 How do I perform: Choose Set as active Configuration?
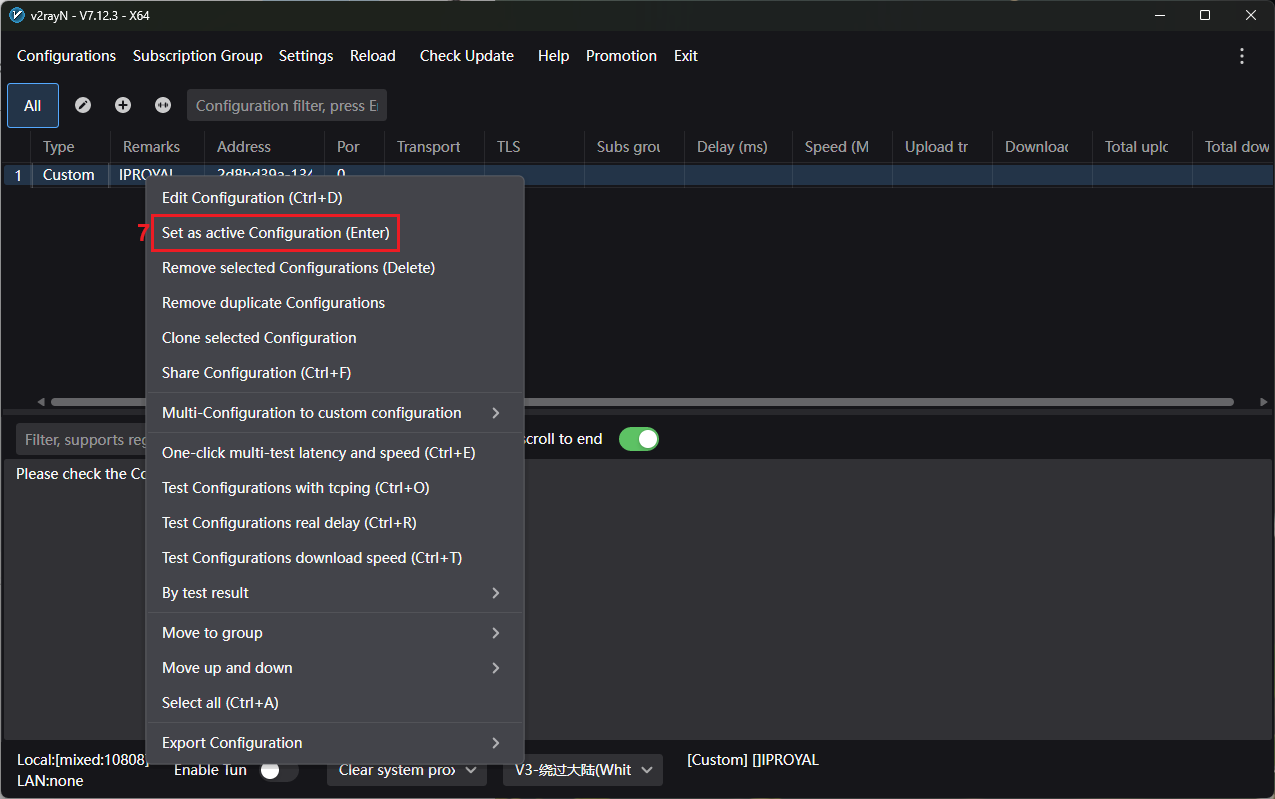point(276,233)
